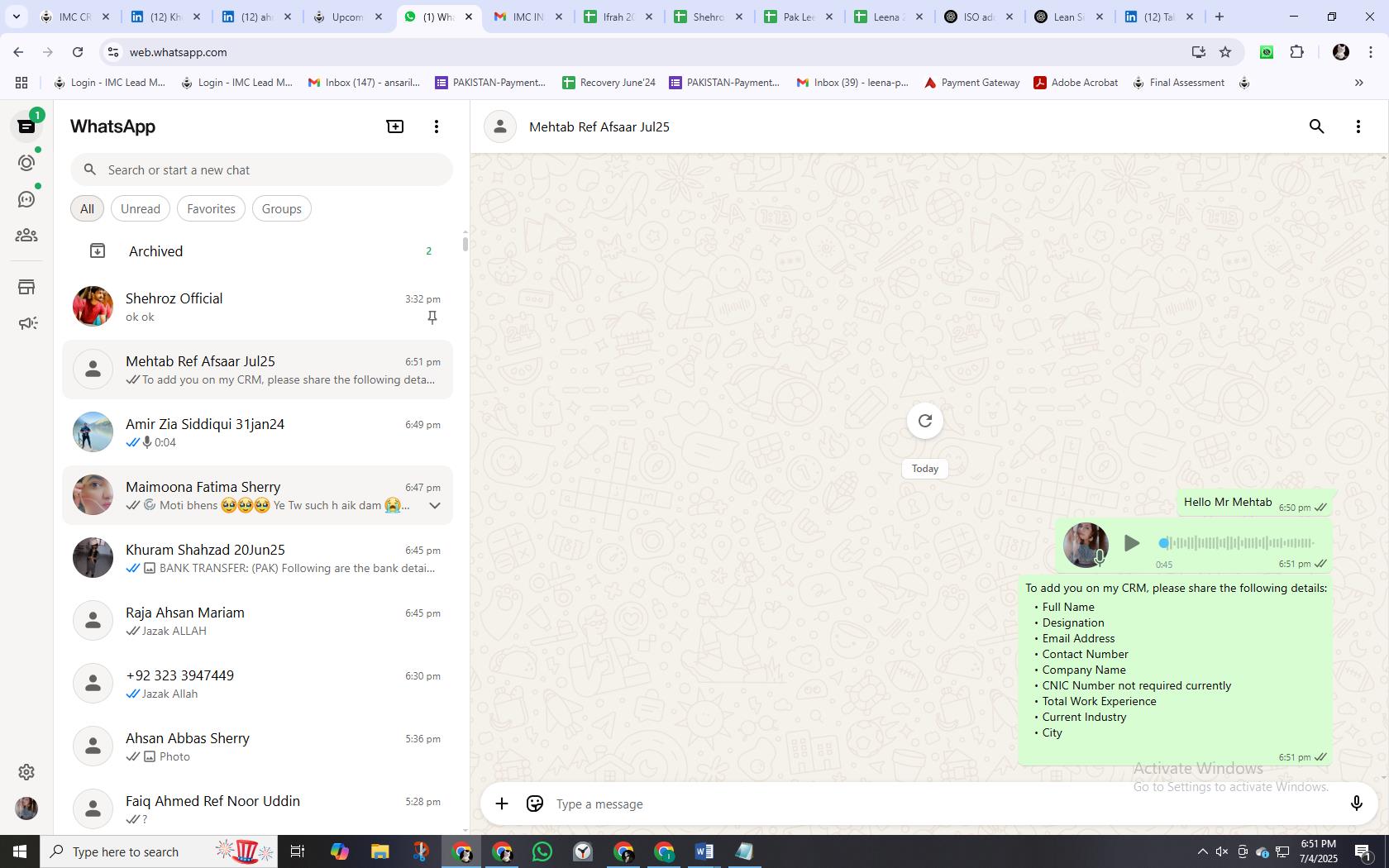This screenshot has height=868, width=1389.
Task: Open Final Assessment bookmark
Action: click(1179, 83)
